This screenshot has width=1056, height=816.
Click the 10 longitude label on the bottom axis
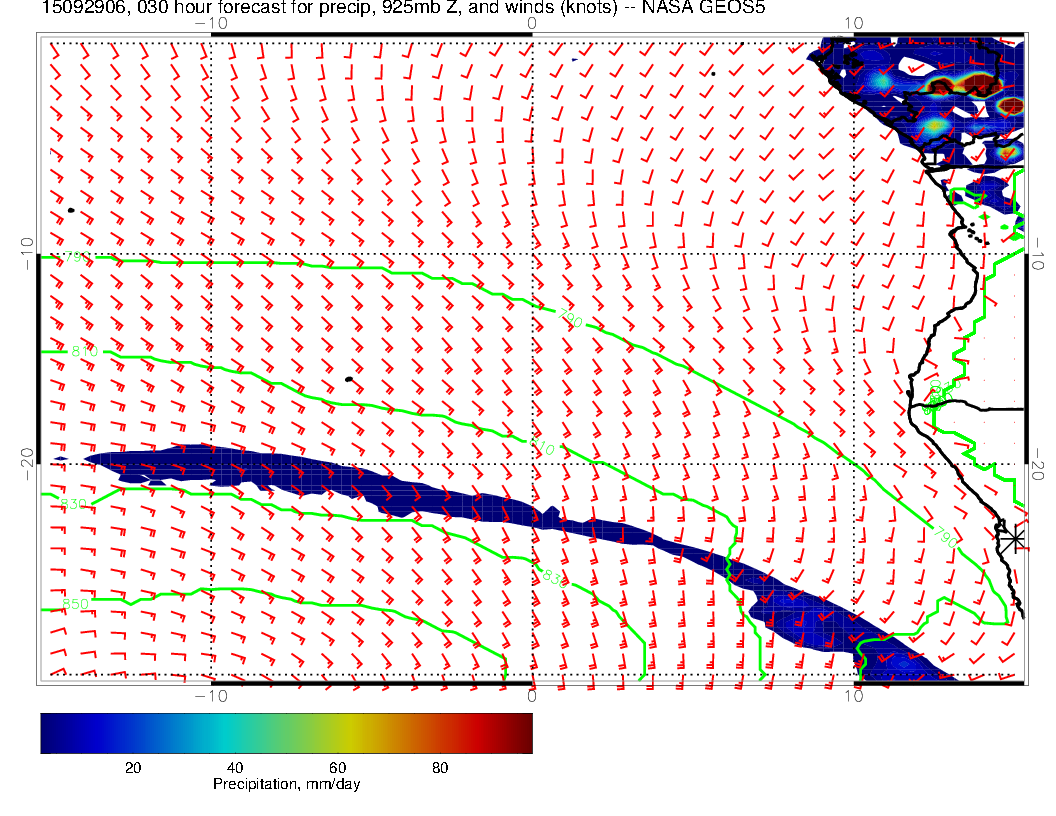coord(853,696)
